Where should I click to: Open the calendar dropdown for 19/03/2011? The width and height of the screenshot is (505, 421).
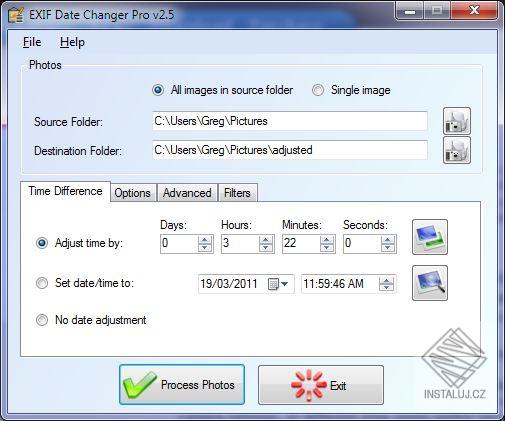click(278, 284)
